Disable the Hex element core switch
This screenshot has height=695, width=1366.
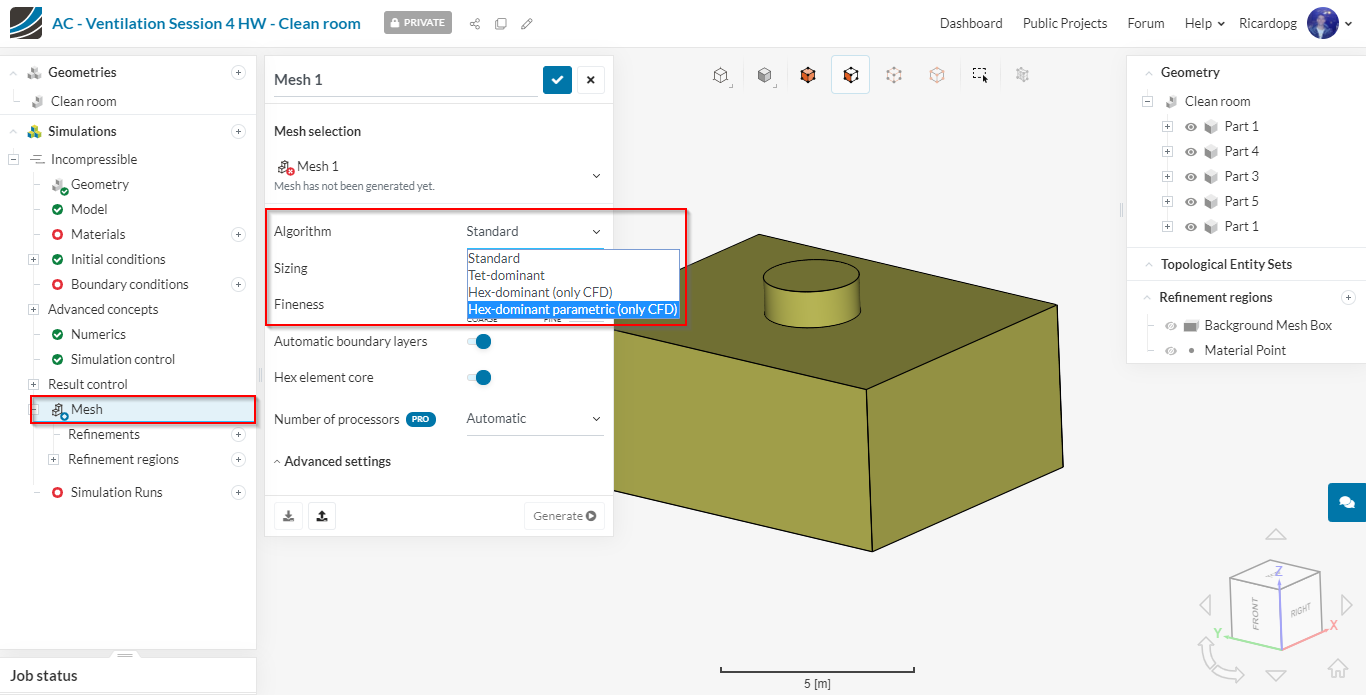[480, 378]
